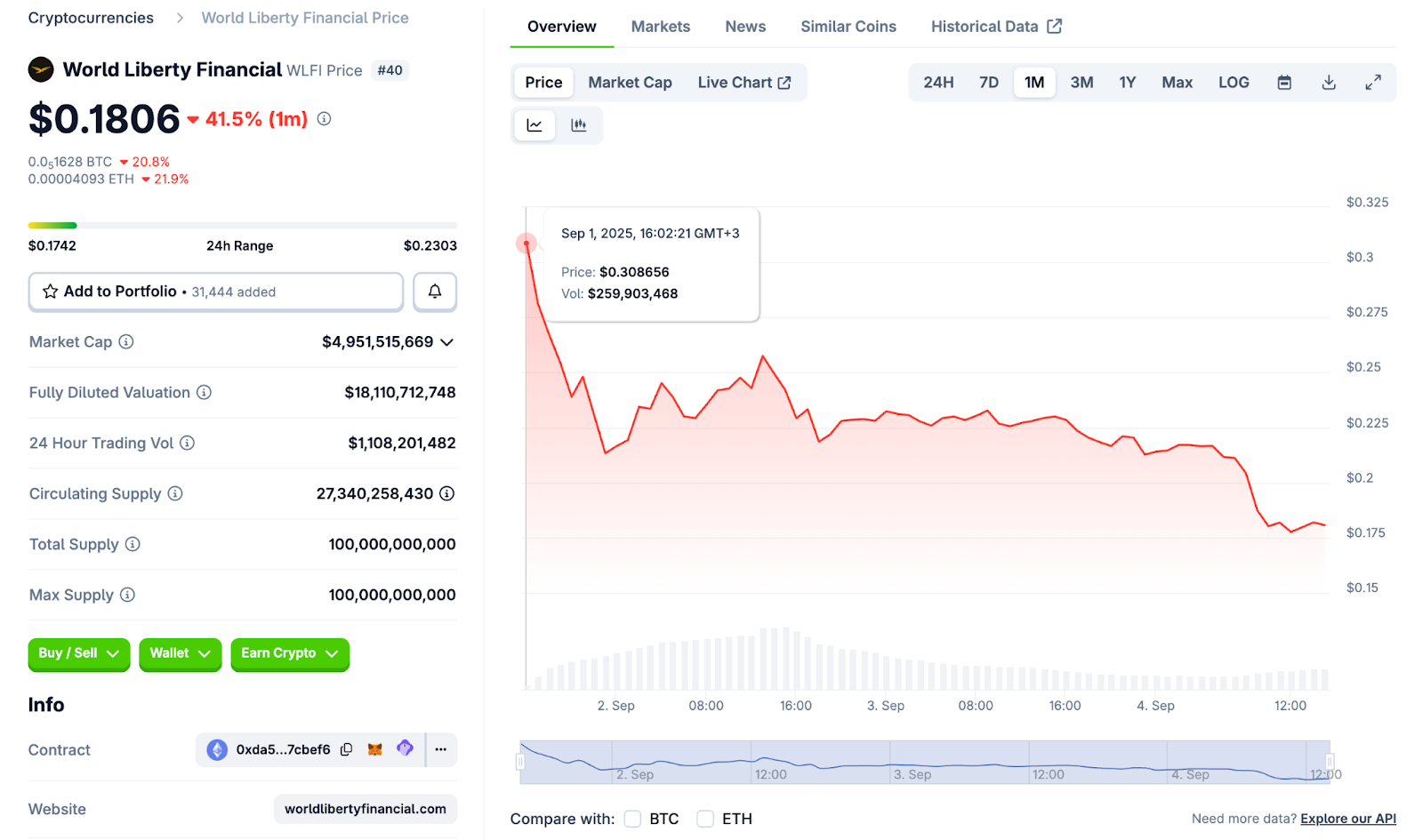
Task: Select the 24H time range
Action: tap(938, 83)
